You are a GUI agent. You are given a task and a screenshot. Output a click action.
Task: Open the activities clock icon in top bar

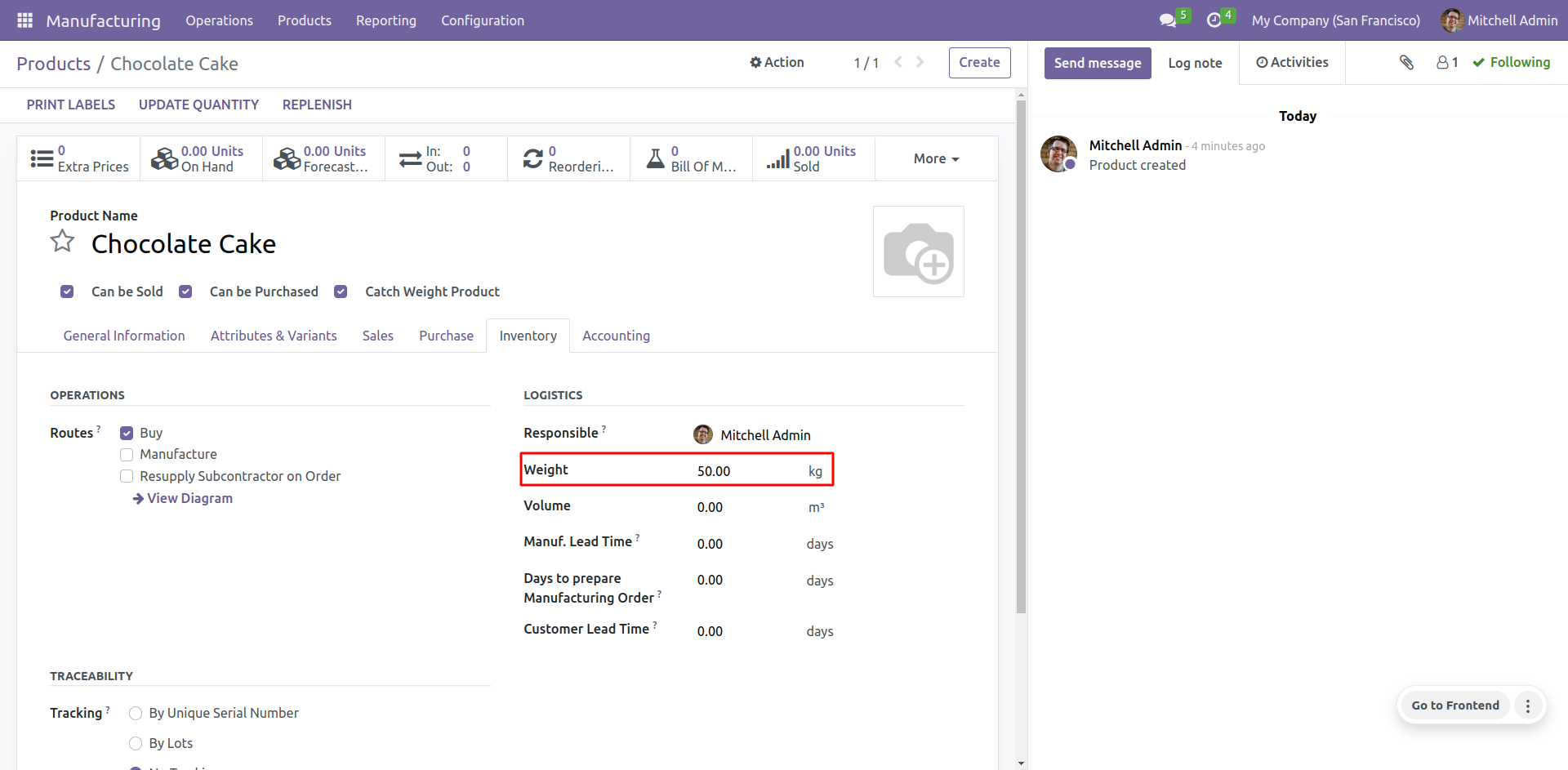1214,20
